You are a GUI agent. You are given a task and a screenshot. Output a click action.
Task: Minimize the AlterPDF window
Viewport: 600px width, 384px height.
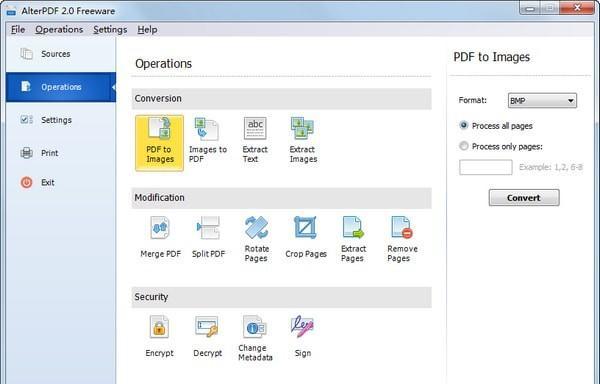(530, 8)
